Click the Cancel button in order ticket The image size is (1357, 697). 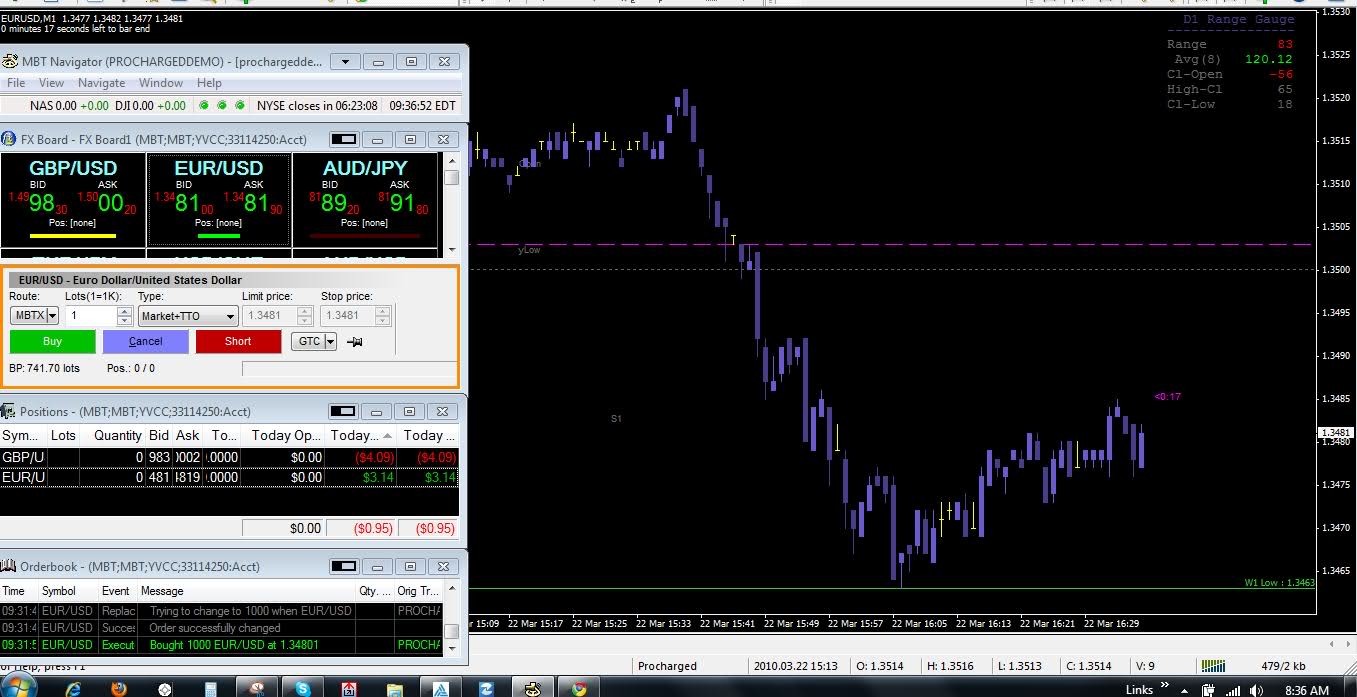coord(145,341)
